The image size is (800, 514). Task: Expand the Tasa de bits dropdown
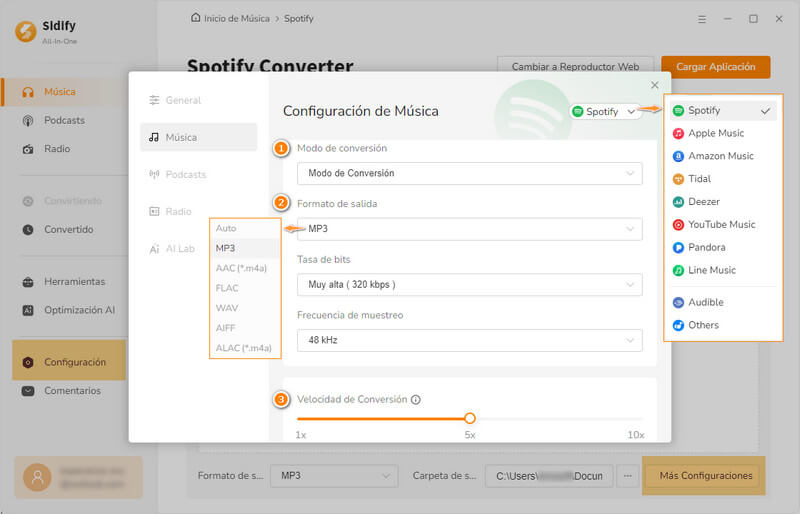tap(469, 285)
